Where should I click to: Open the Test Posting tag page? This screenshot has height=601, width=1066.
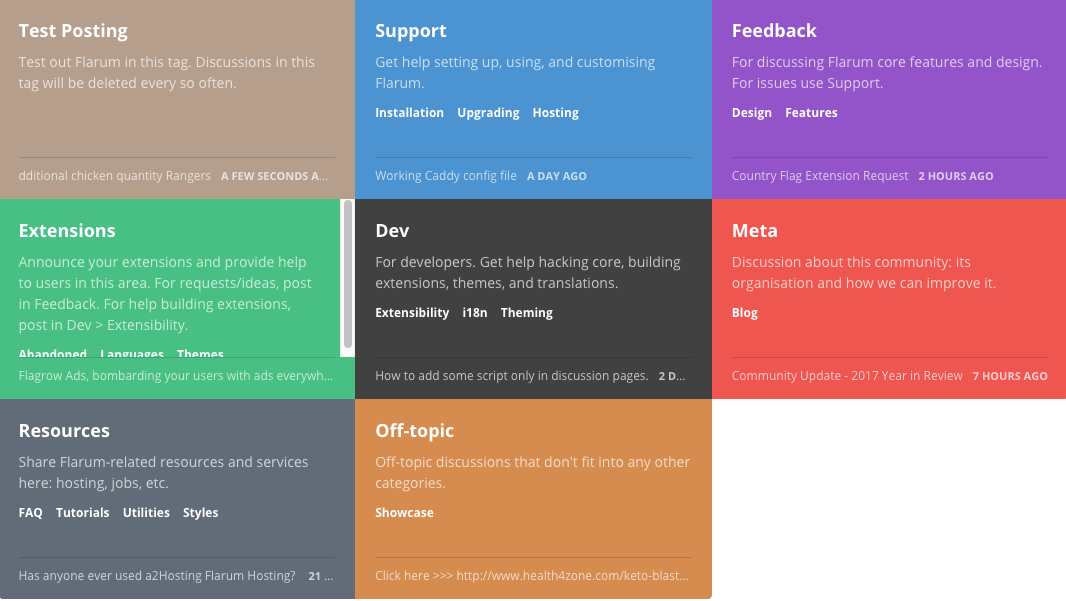pyautogui.click(x=73, y=30)
